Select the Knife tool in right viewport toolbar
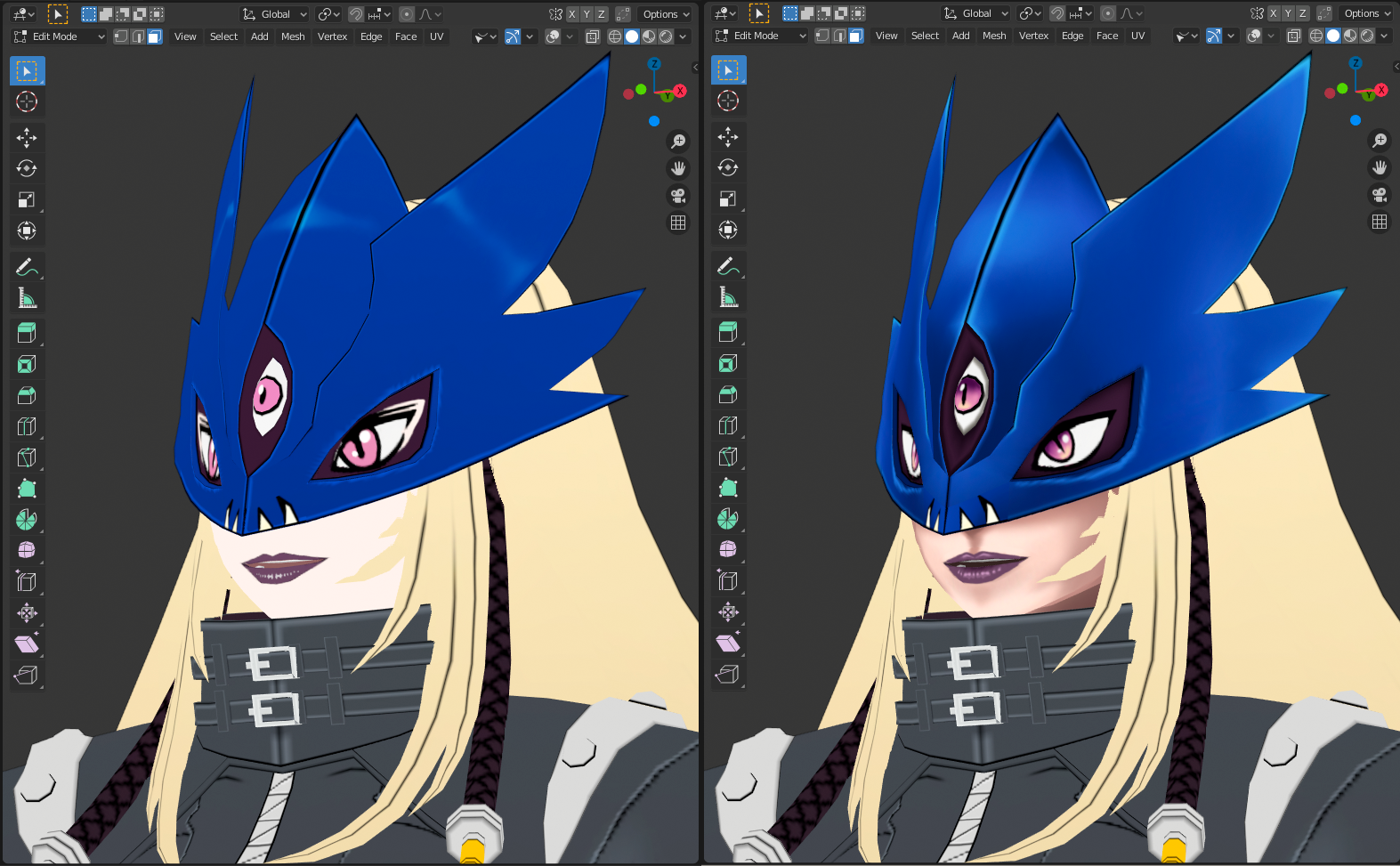Viewport: 1400px width, 866px height. point(728,457)
